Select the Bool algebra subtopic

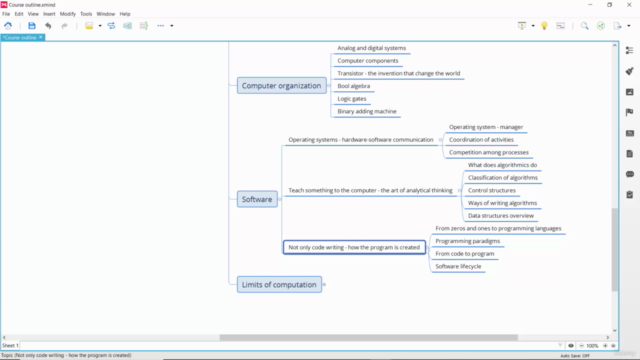coord(354,86)
